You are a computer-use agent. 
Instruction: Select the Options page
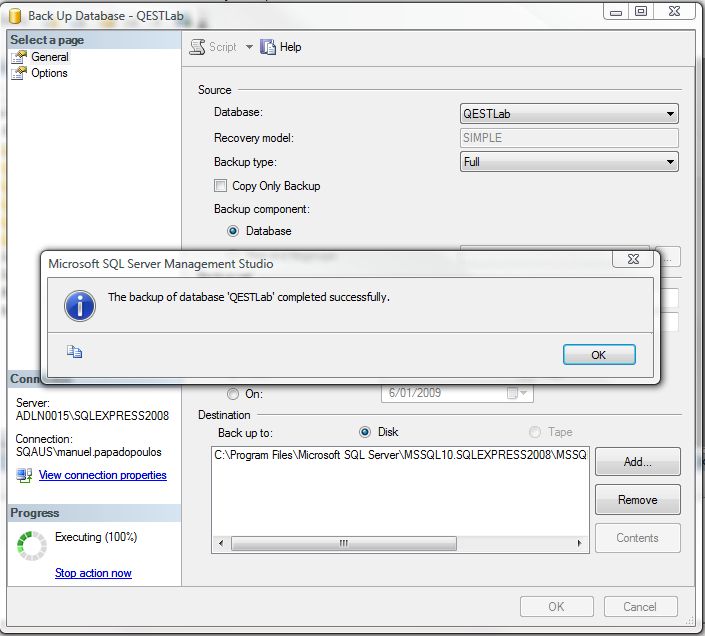[49, 73]
